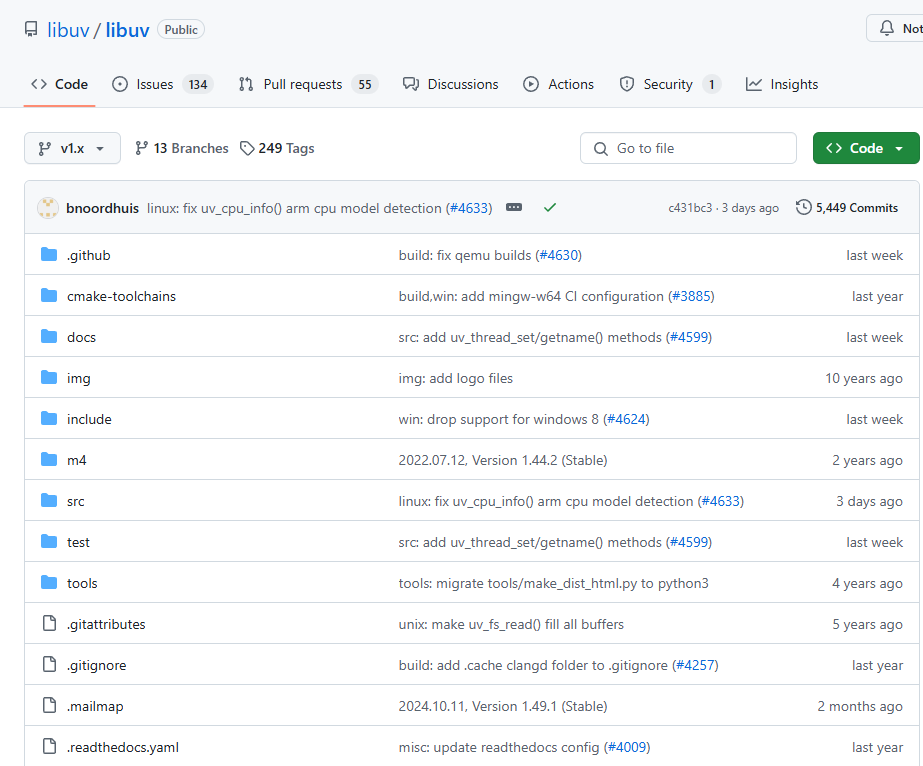Click '2022.07.12, Version 1.44.2 (Stable)' commit
923x766 pixels.
coord(503,460)
